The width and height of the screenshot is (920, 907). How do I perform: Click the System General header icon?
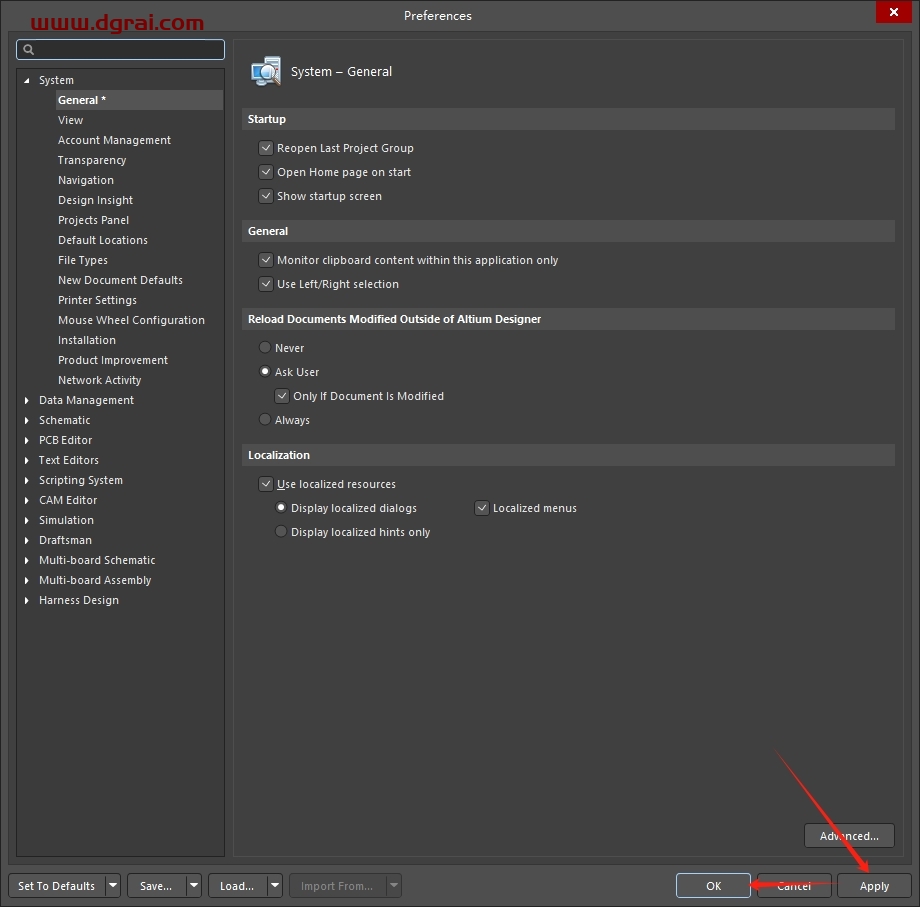tap(265, 72)
